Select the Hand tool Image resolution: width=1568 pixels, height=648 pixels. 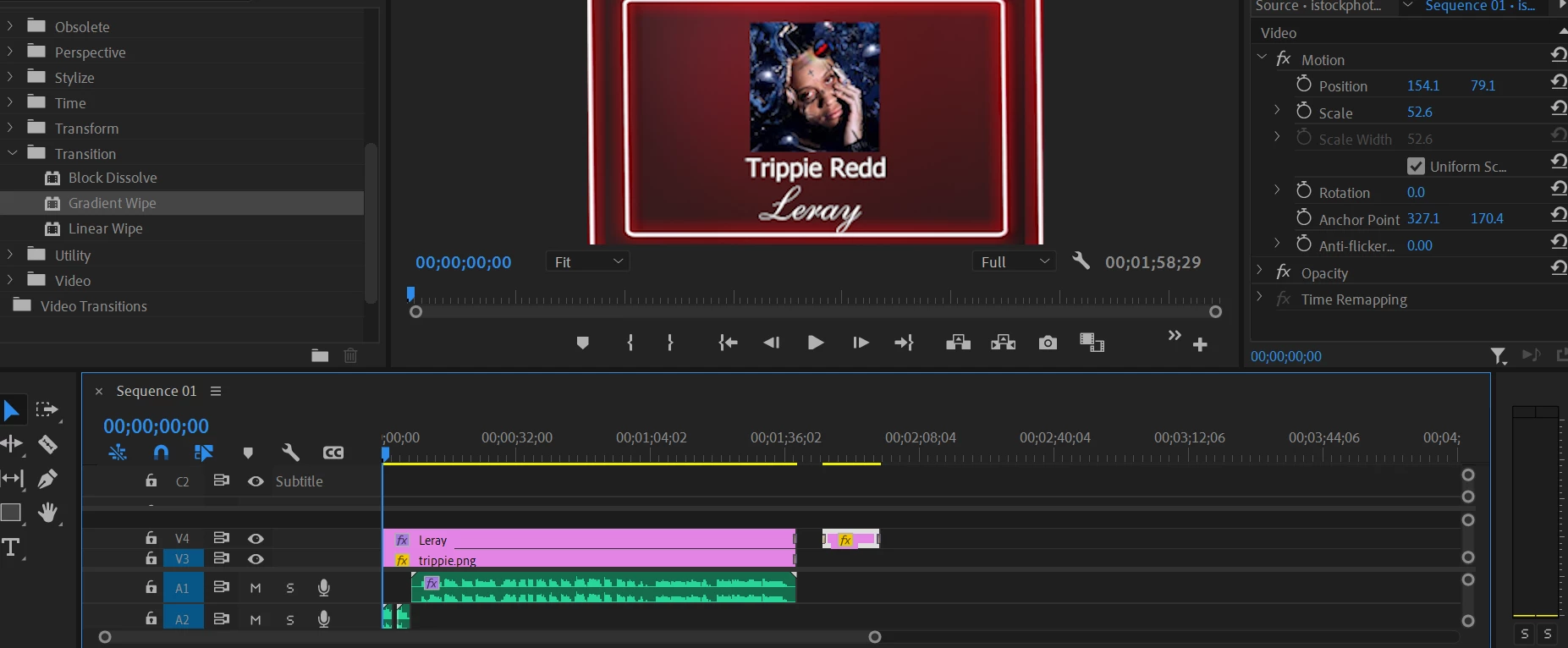(48, 512)
